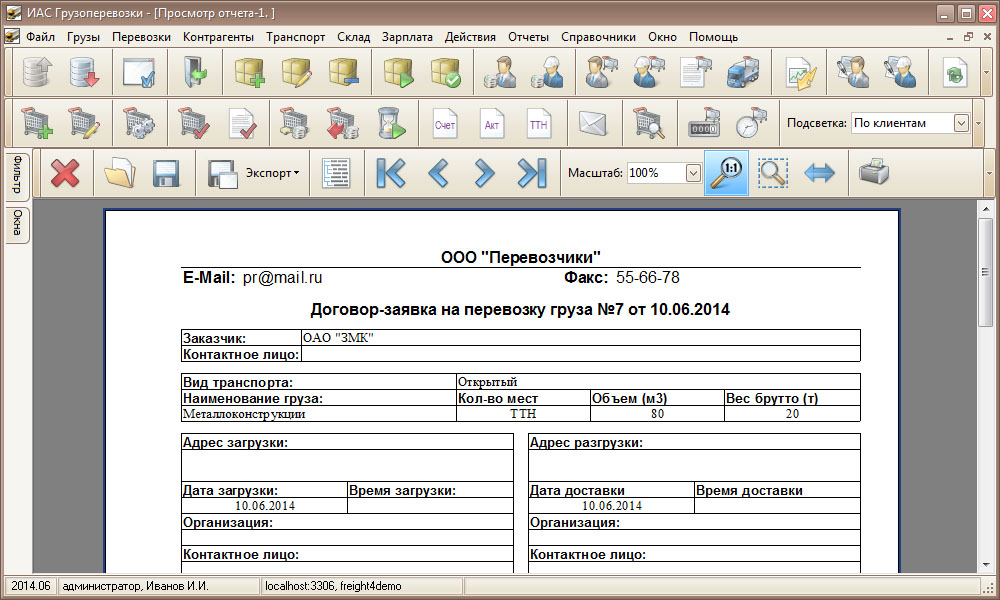1000x600 pixels.
Task: Open the ТТН waybill icon
Action: pos(540,124)
